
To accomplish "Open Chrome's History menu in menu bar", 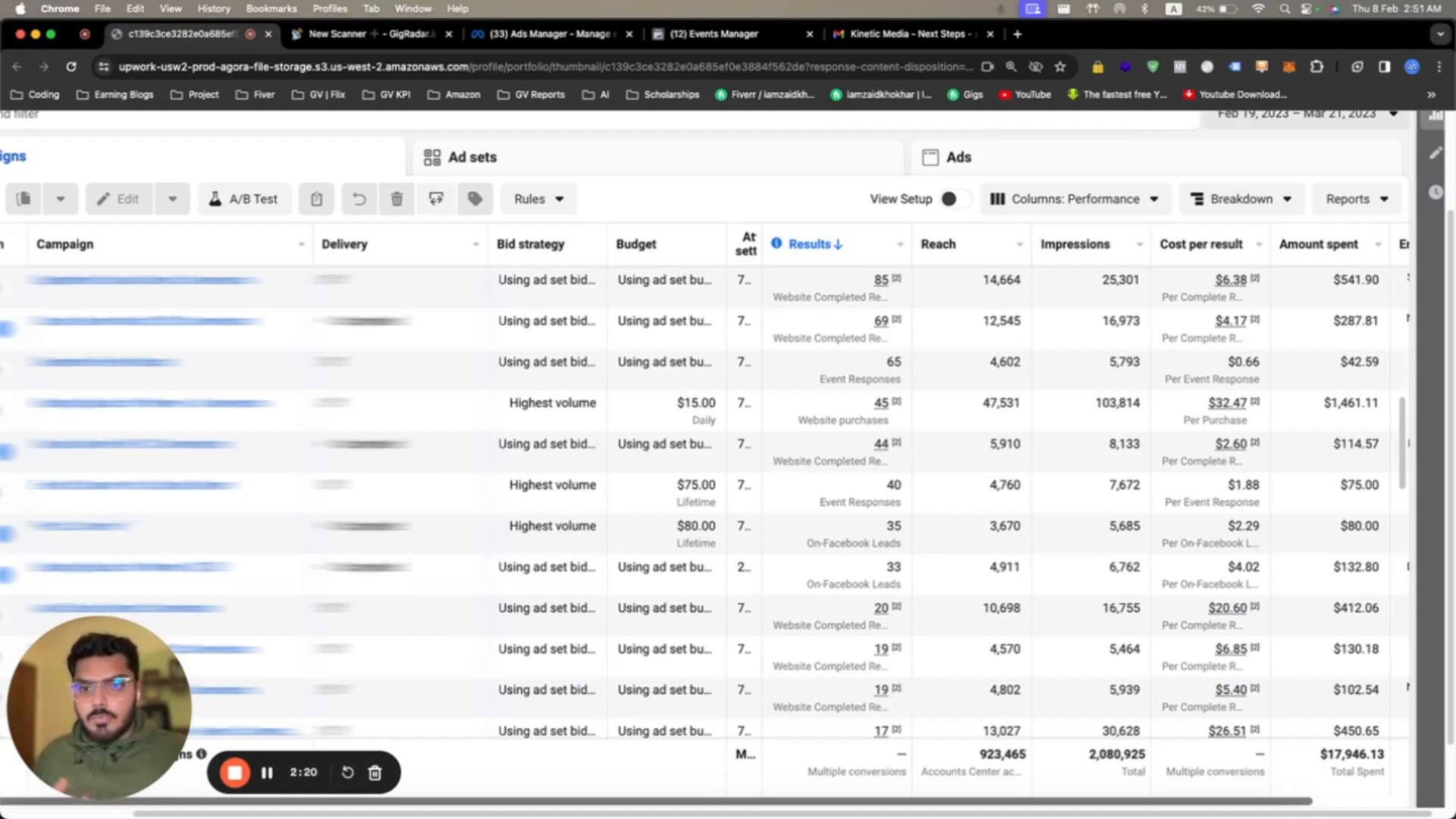I will (214, 9).
